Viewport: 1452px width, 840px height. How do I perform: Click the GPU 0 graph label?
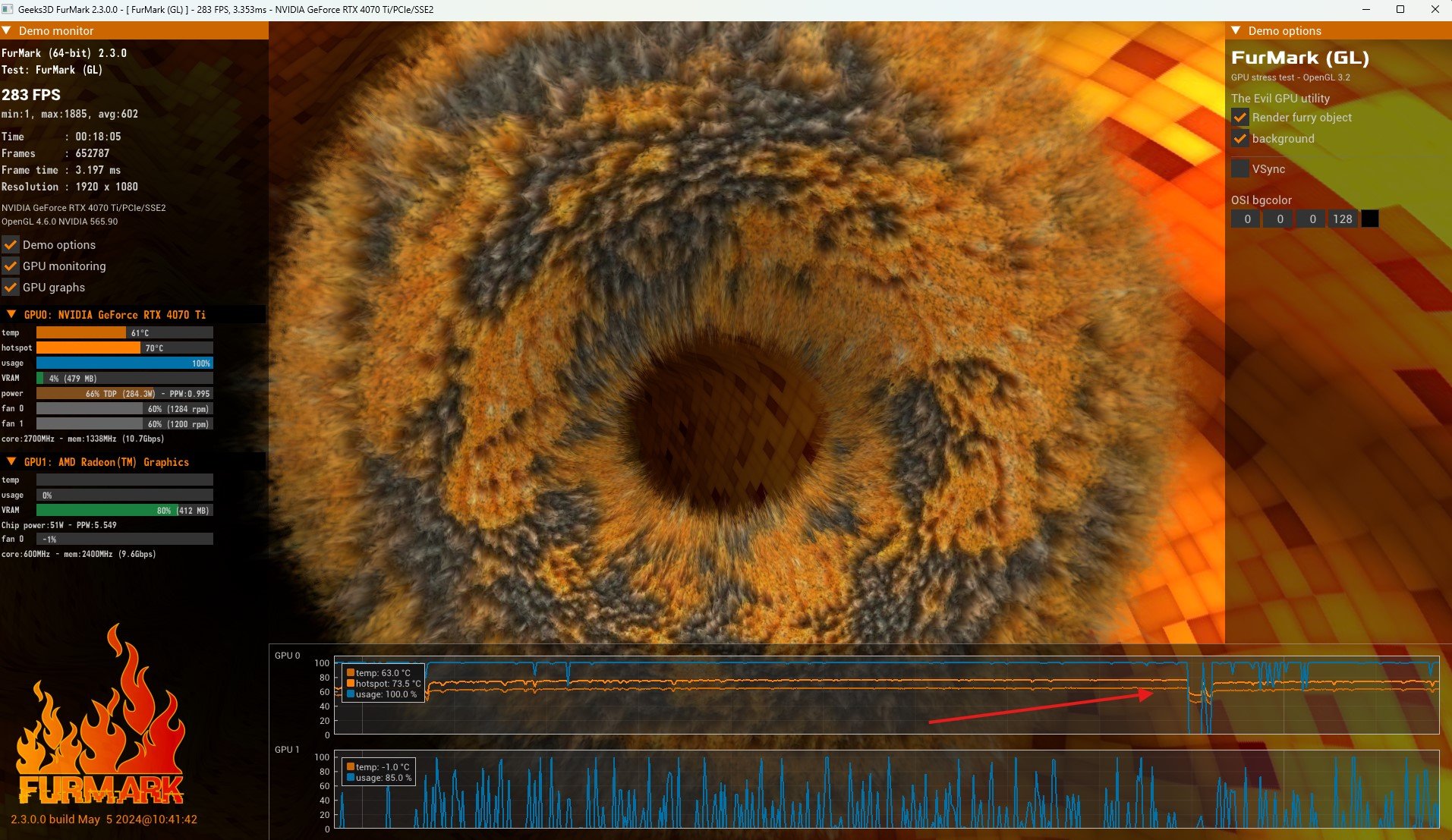[287, 656]
